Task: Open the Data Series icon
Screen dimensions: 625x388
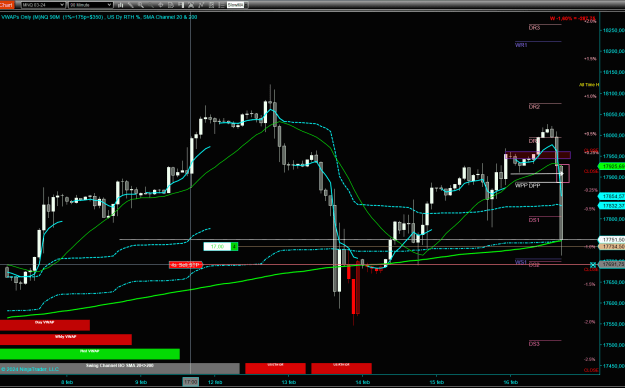Action: click(191, 5)
